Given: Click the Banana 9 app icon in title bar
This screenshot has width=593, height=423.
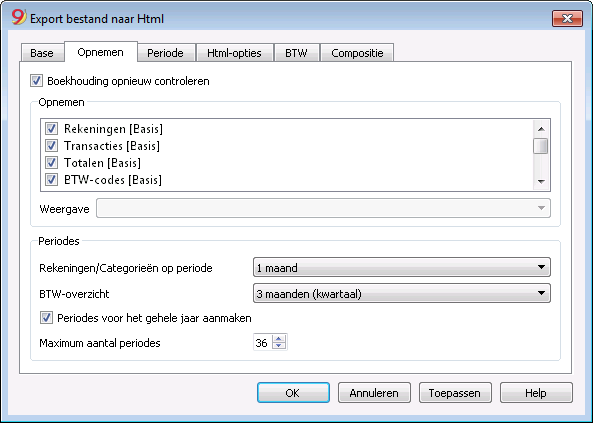Looking at the screenshot, I should point(18,17).
